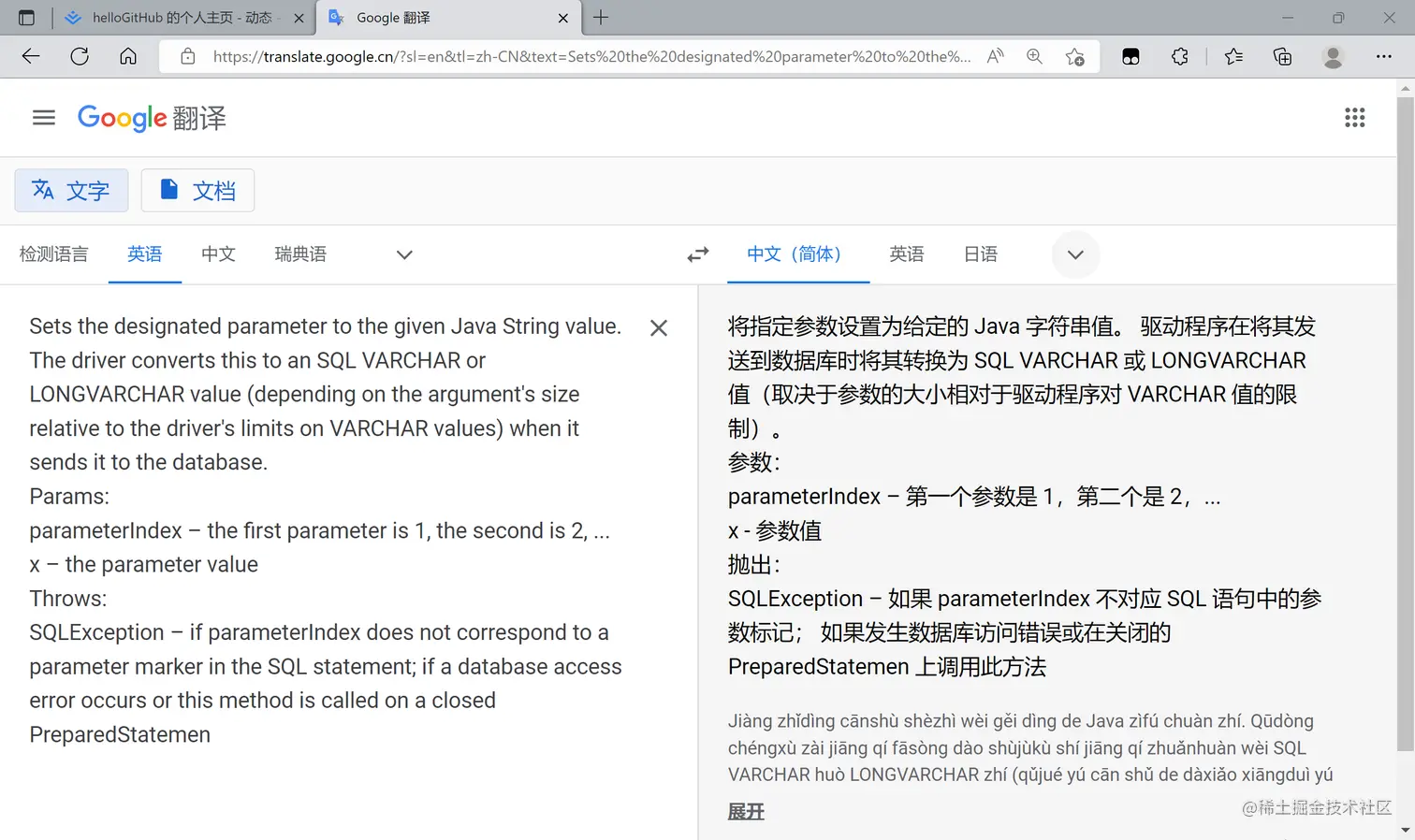Open the Google Translate main menu
Screen dimensions: 1415x840
click(44, 117)
